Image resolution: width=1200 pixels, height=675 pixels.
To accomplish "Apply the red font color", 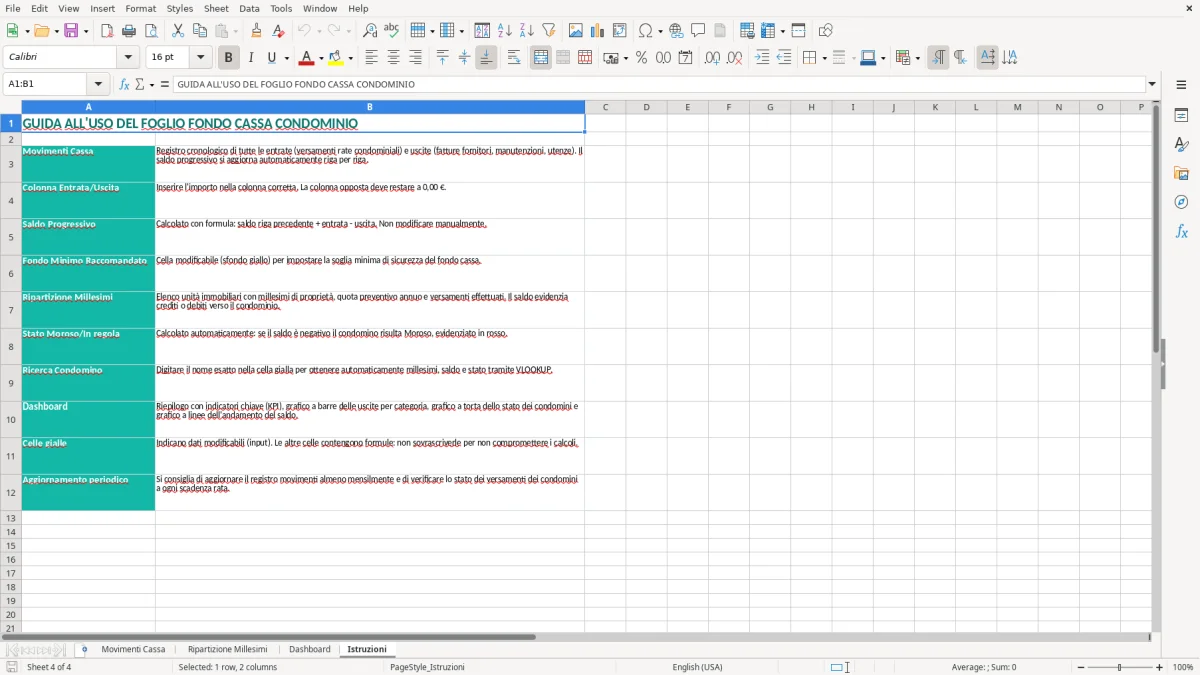I will point(306,58).
